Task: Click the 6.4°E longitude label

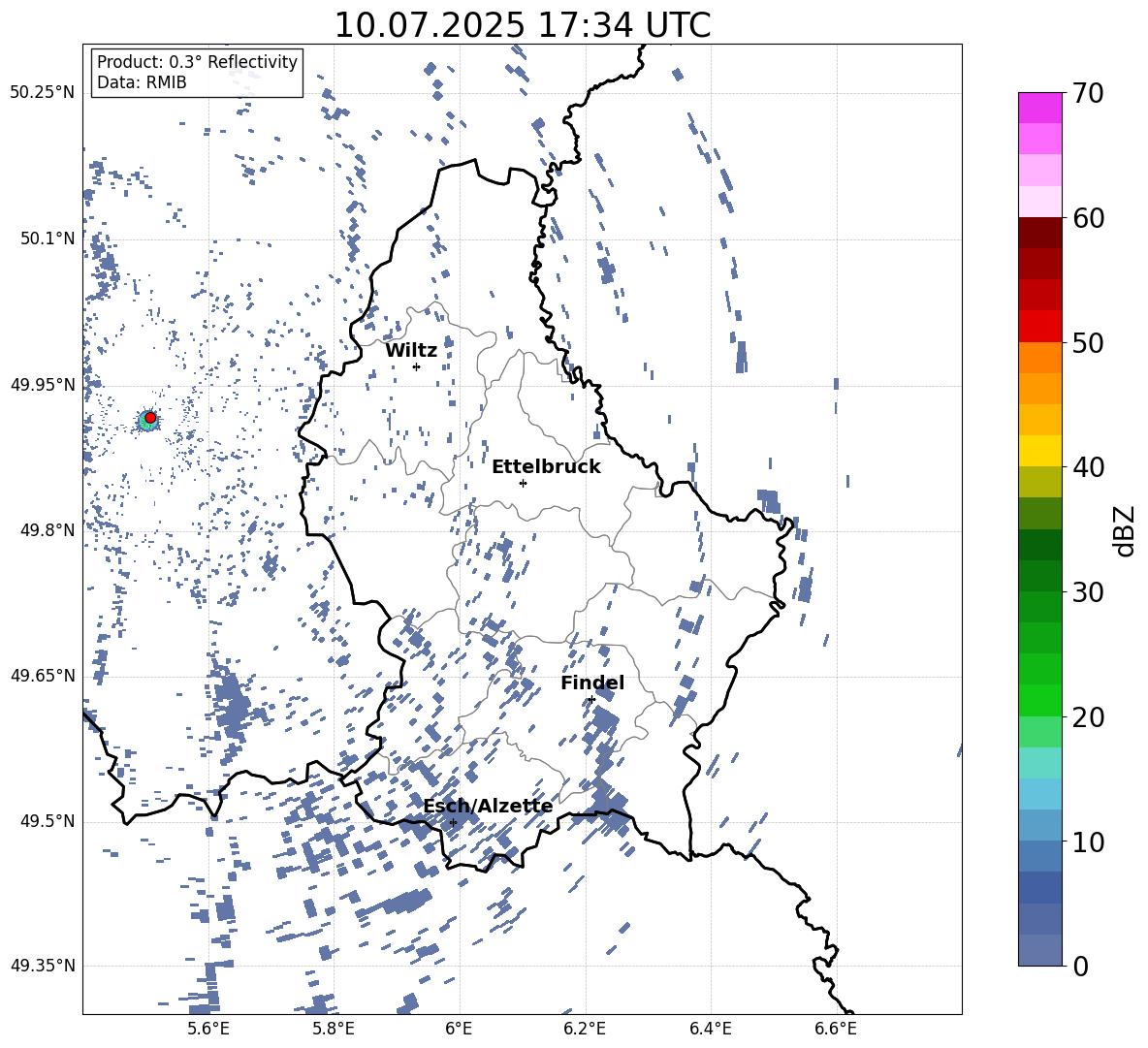Action: coord(711,1029)
